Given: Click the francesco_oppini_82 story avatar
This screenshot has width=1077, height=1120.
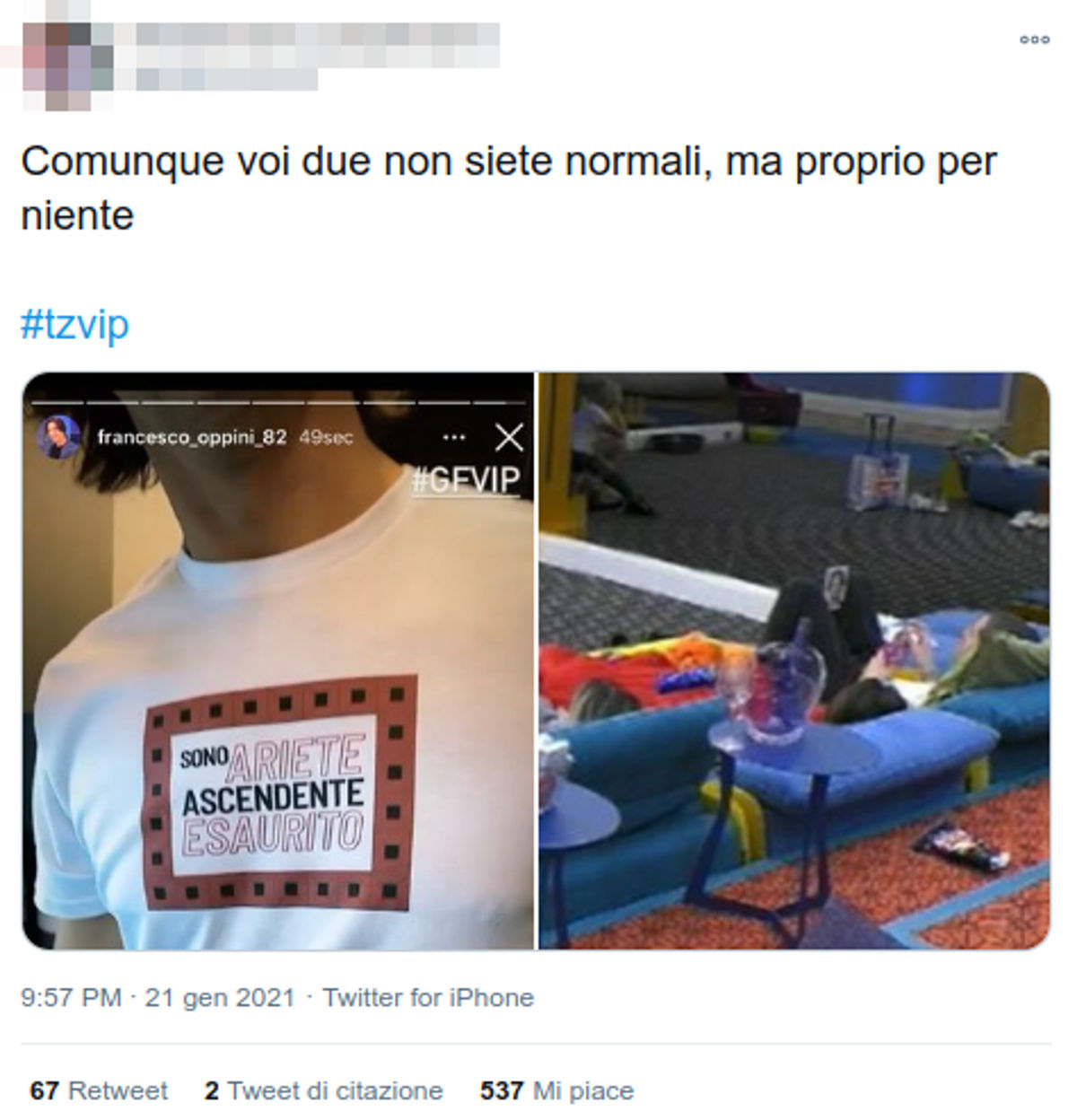Looking at the screenshot, I should tap(59, 437).
